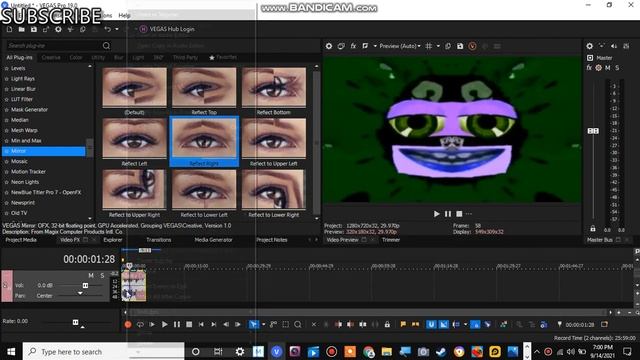The height and width of the screenshot is (360, 640).
Task: Open the overlays grid dropdown arrow
Action: [x=438, y=46]
